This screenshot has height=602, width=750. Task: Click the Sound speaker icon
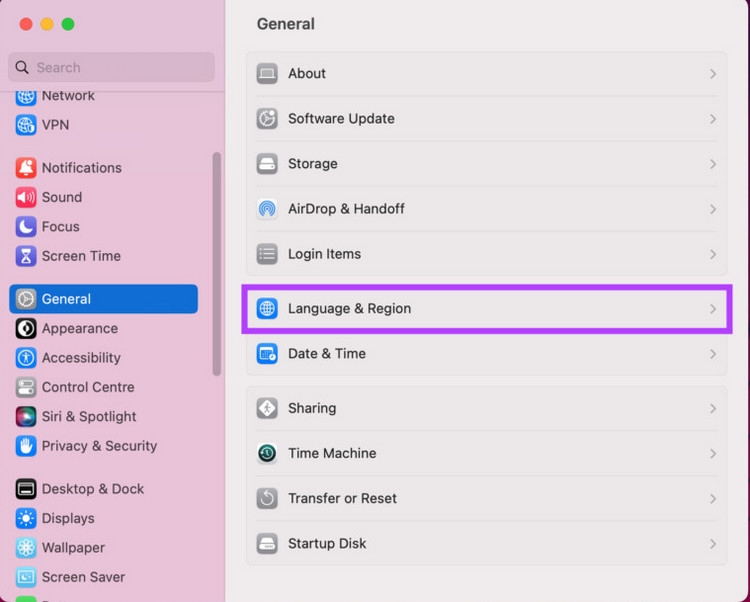tap(26, 197)
